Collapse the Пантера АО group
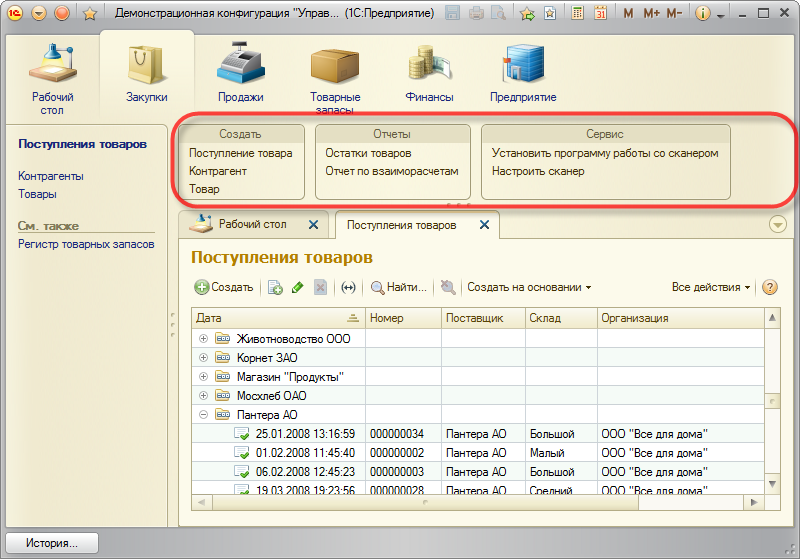This screenshot has height=559, width=800. click(204, 415)
